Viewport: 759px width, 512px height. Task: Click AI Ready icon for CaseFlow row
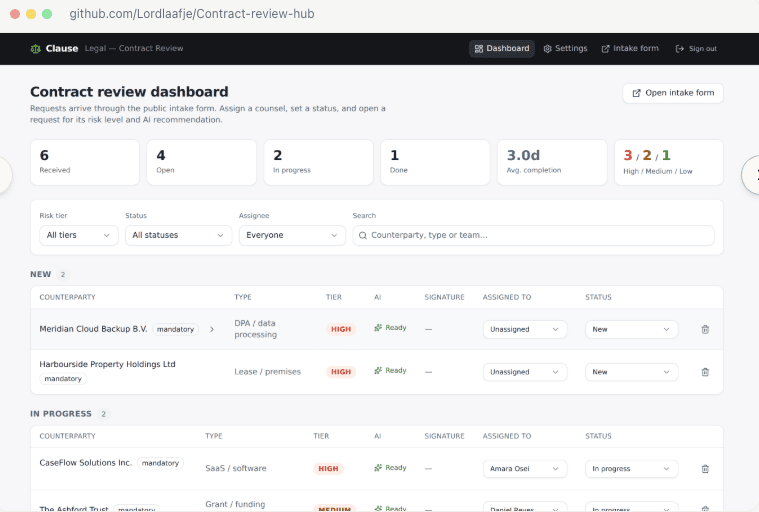click(378, 468)
